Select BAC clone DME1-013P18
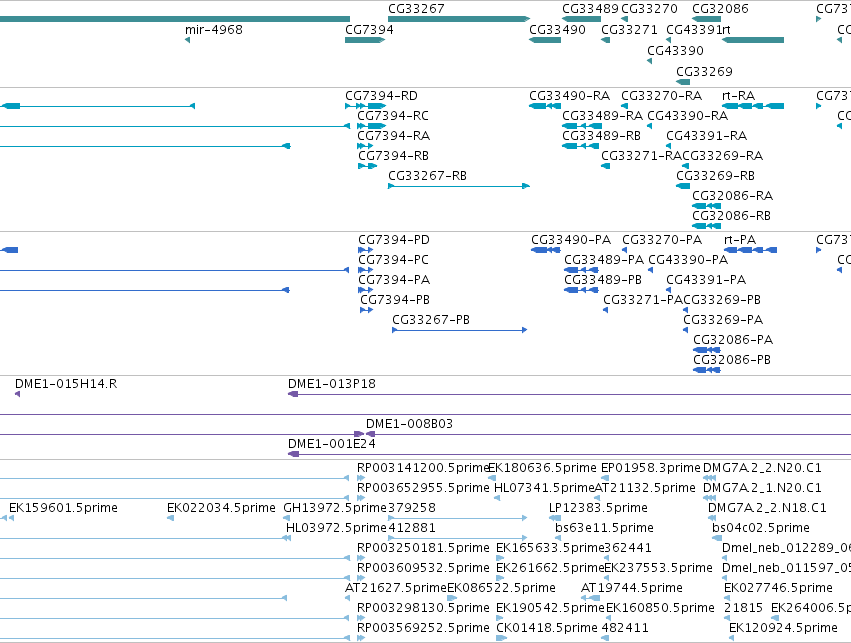Screen dimensions: 851x643 coord(332,385)
